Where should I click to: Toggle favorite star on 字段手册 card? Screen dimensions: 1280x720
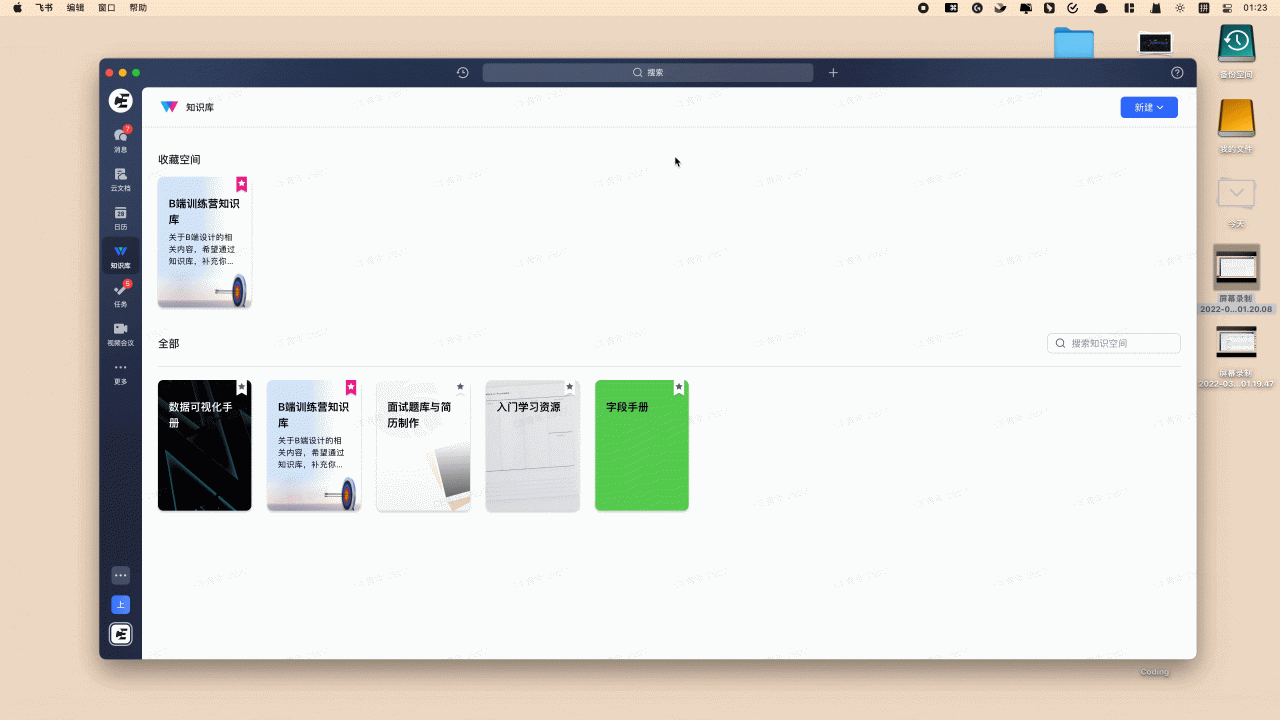(x=679, y=387)
